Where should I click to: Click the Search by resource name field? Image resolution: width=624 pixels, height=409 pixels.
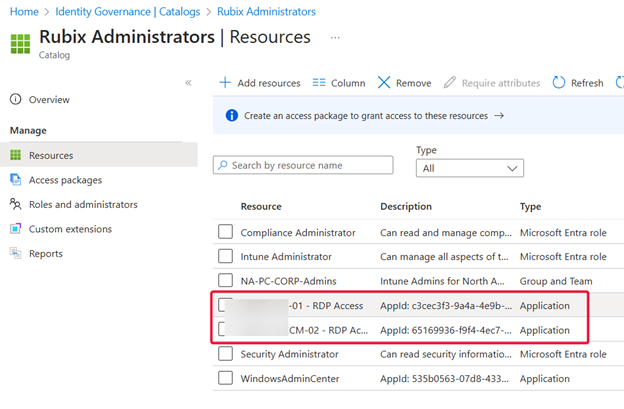303,165
